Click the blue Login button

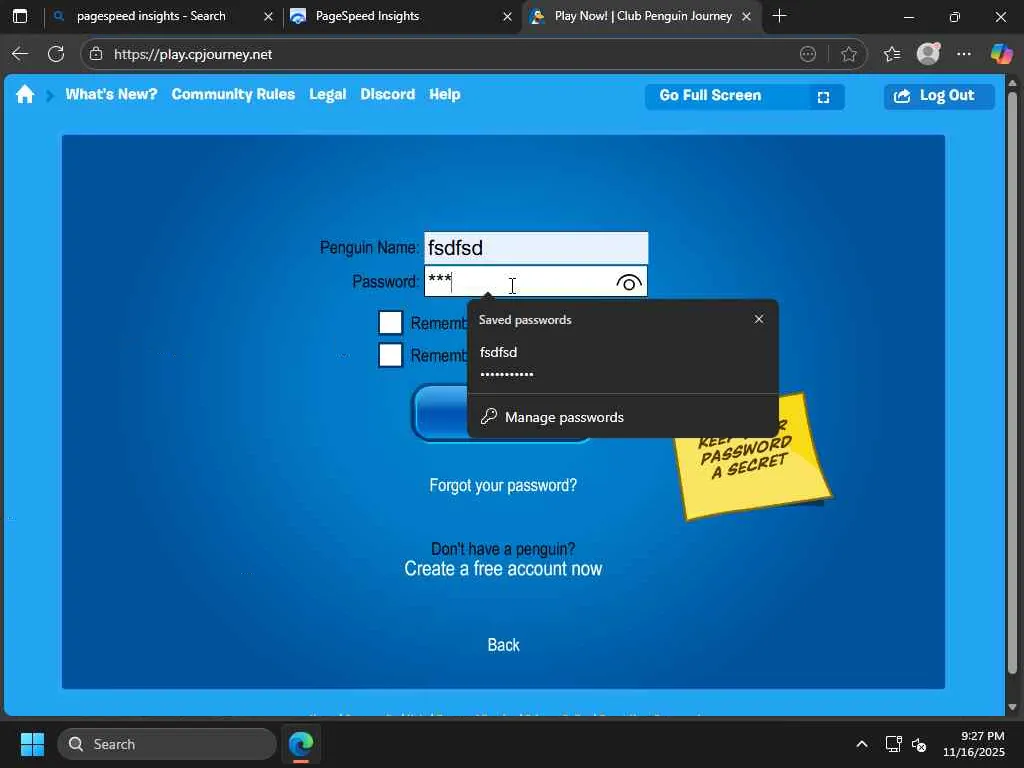tap(440, 413)
